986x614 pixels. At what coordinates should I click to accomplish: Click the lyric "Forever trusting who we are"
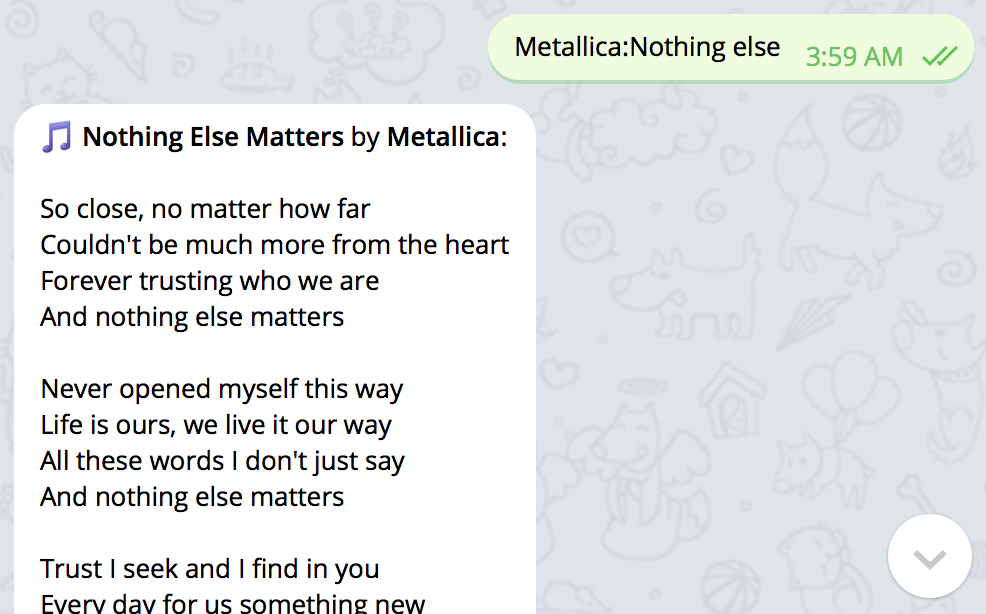[x=210, y=281]
